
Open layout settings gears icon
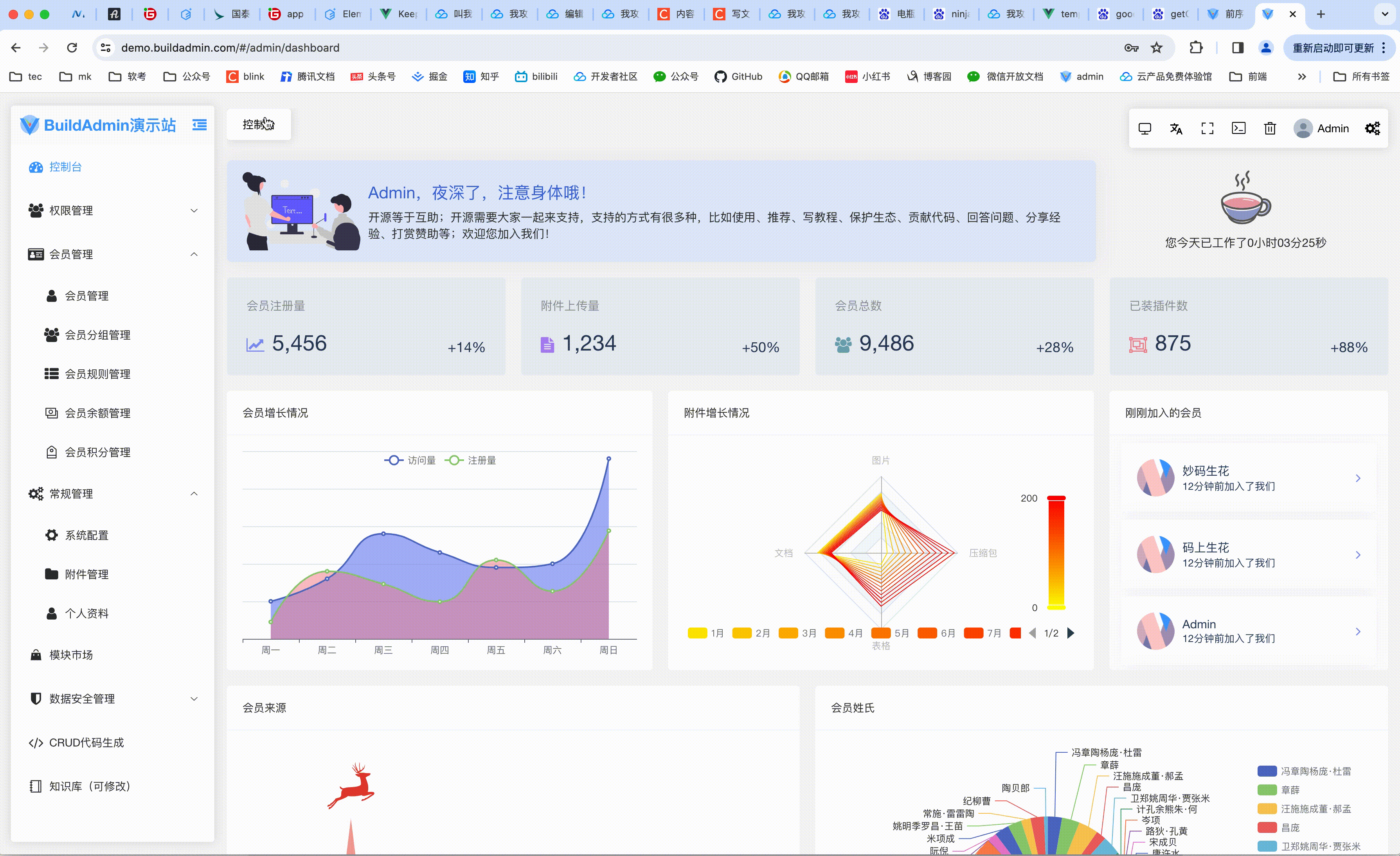(x=1372, y=128)
